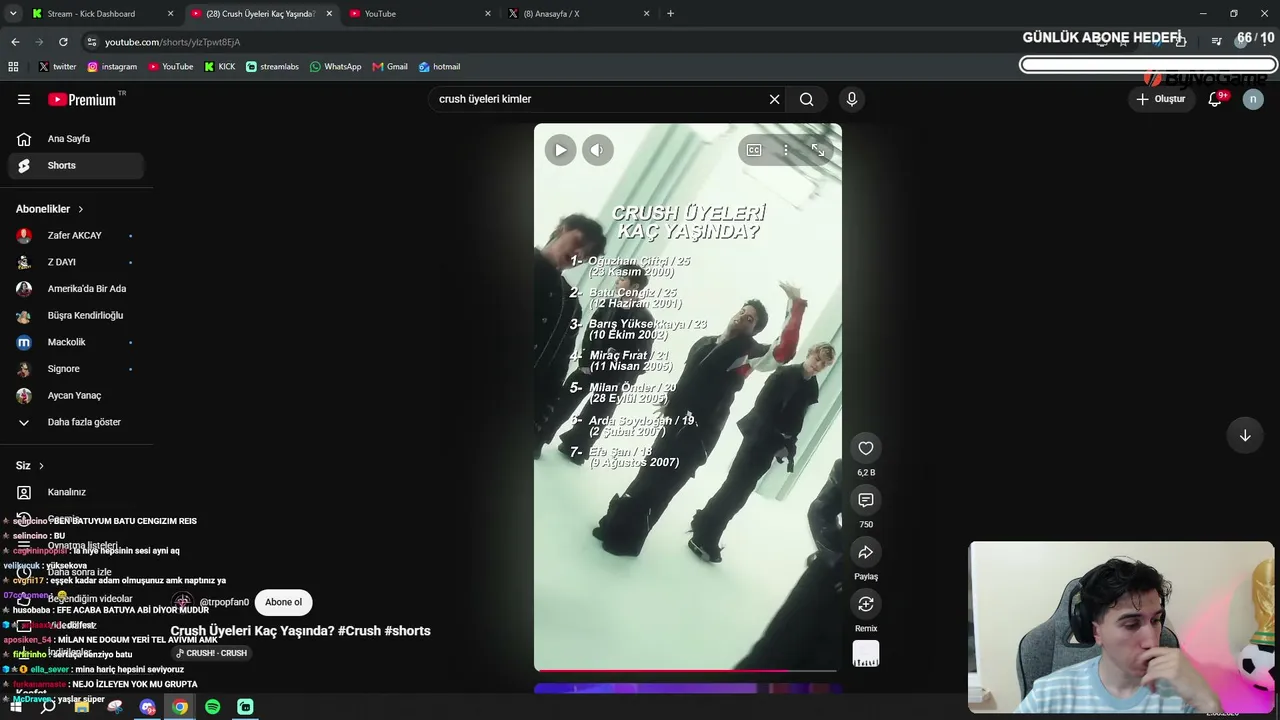The height and width of the screenshot is (720, 1280).
Task: Click the Abone ol subscribe button
Action: [283, 602]
